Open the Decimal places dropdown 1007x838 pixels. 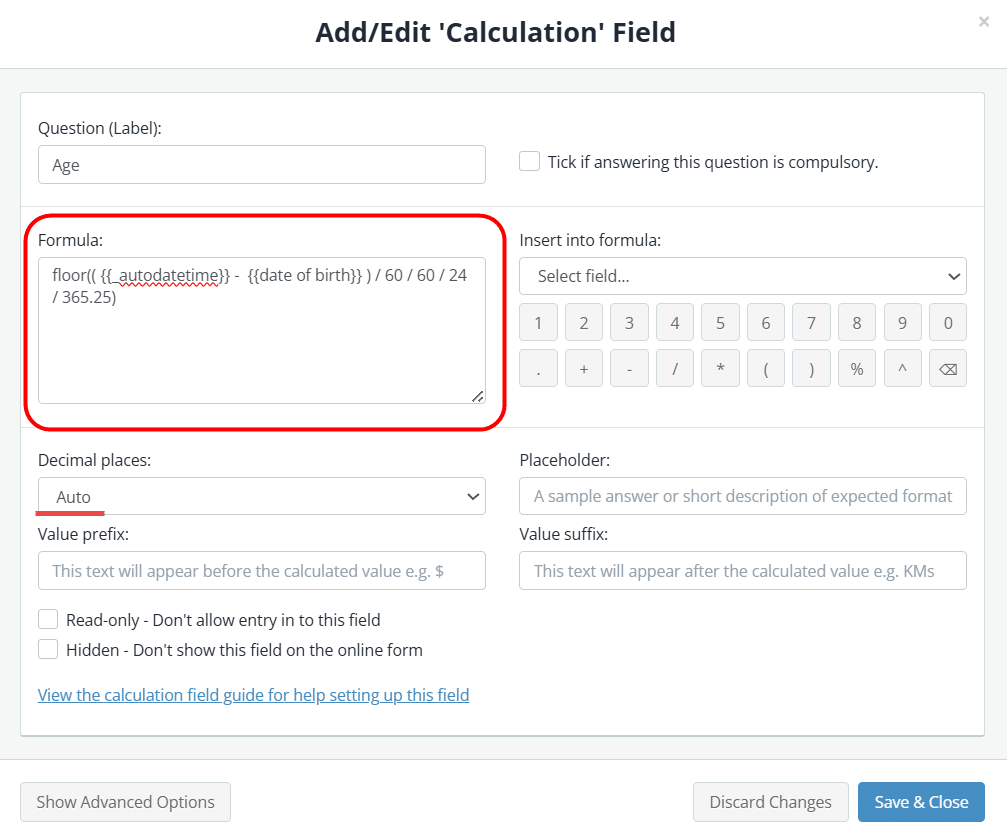261,496
